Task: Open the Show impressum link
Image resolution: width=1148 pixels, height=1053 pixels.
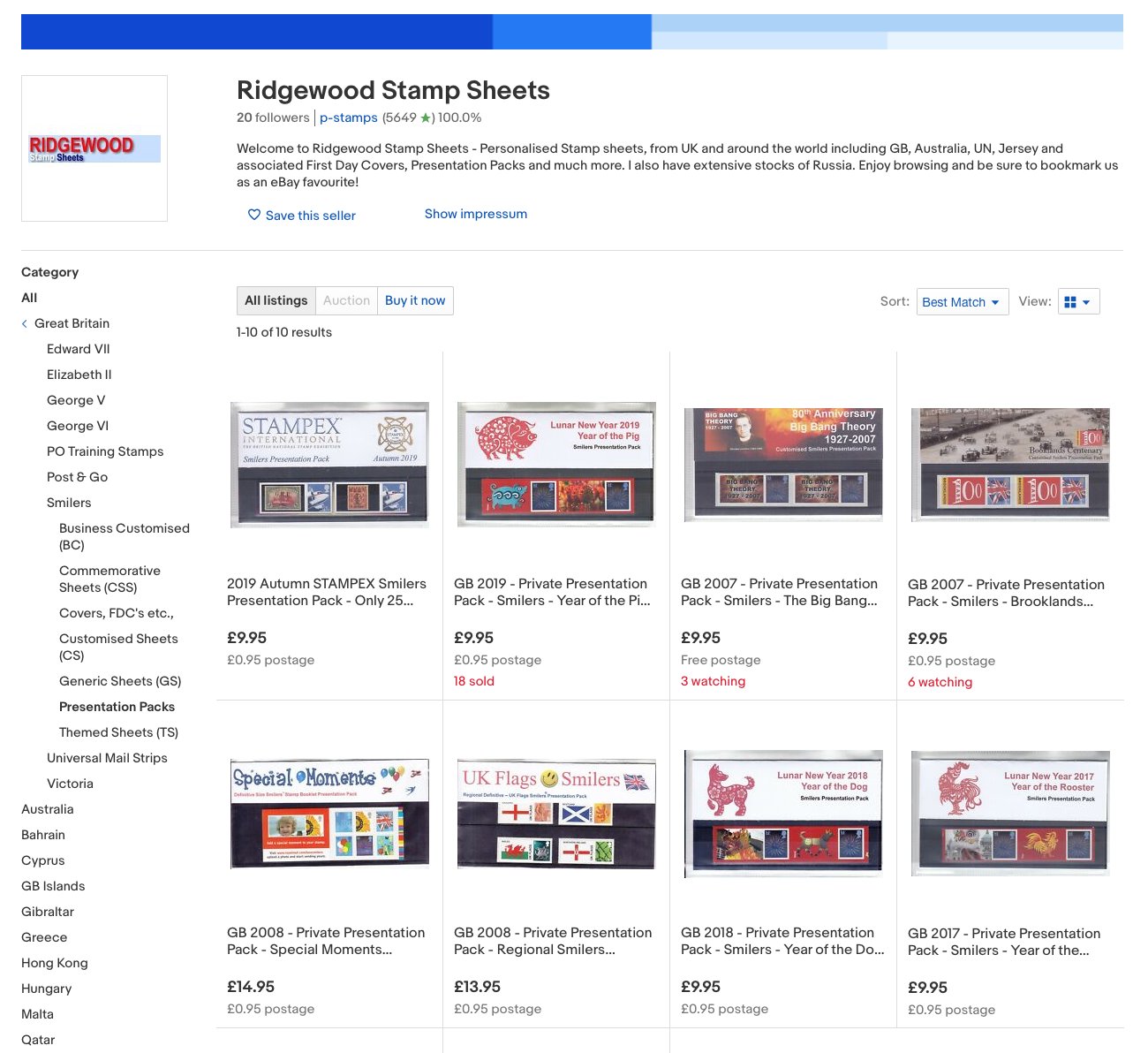Action: point(475,214)
